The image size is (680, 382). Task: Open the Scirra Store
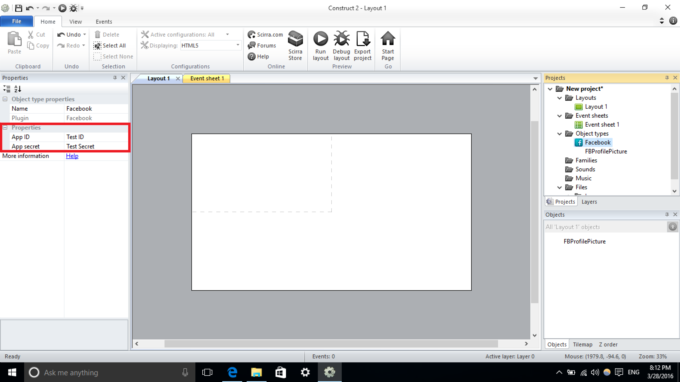295,46
